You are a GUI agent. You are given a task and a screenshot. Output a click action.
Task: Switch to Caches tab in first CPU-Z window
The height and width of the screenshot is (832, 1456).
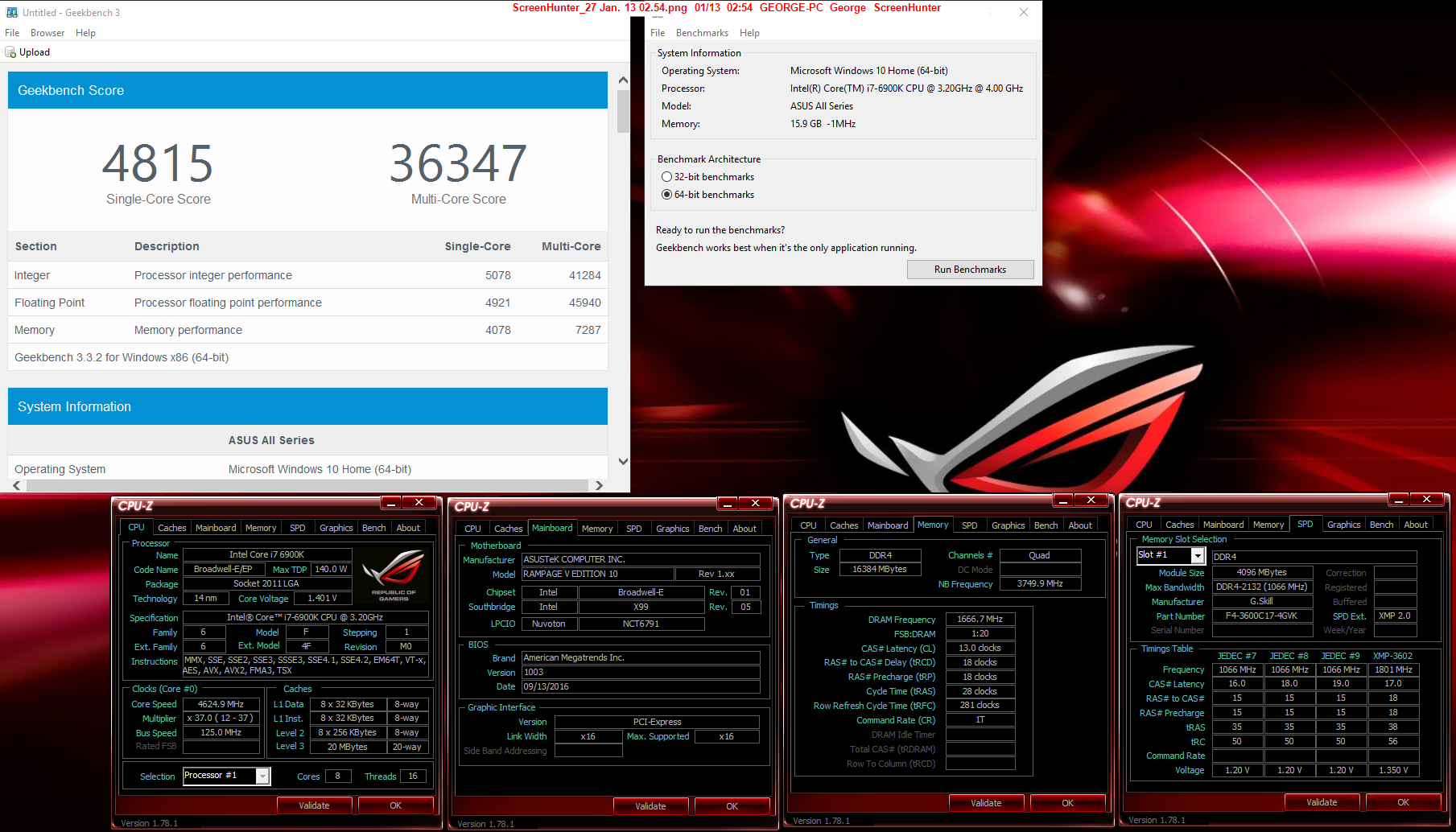(x=171, y=528)
